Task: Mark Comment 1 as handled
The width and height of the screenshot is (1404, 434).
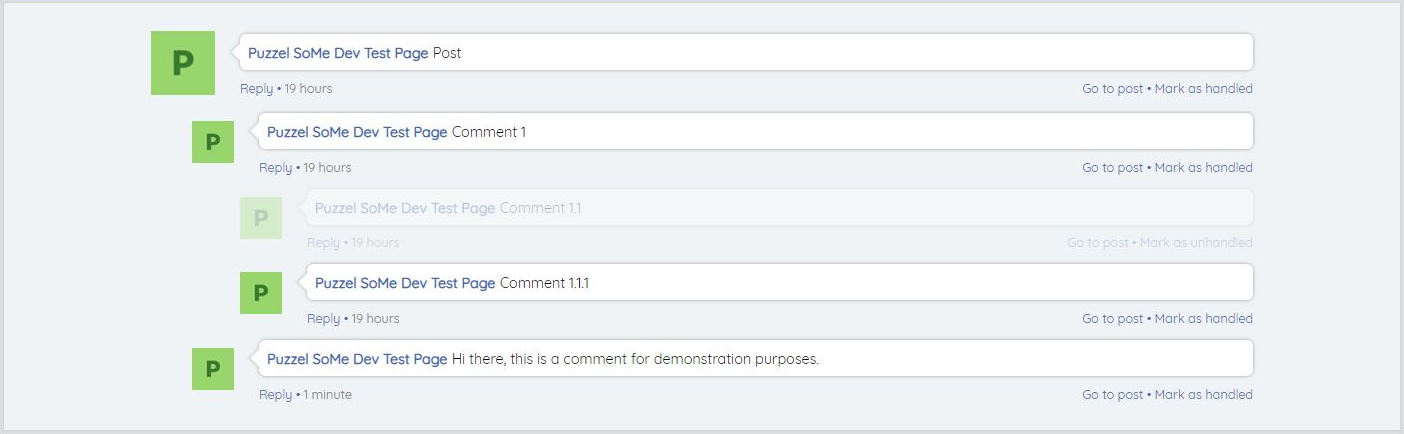Action: (1203, 168)
